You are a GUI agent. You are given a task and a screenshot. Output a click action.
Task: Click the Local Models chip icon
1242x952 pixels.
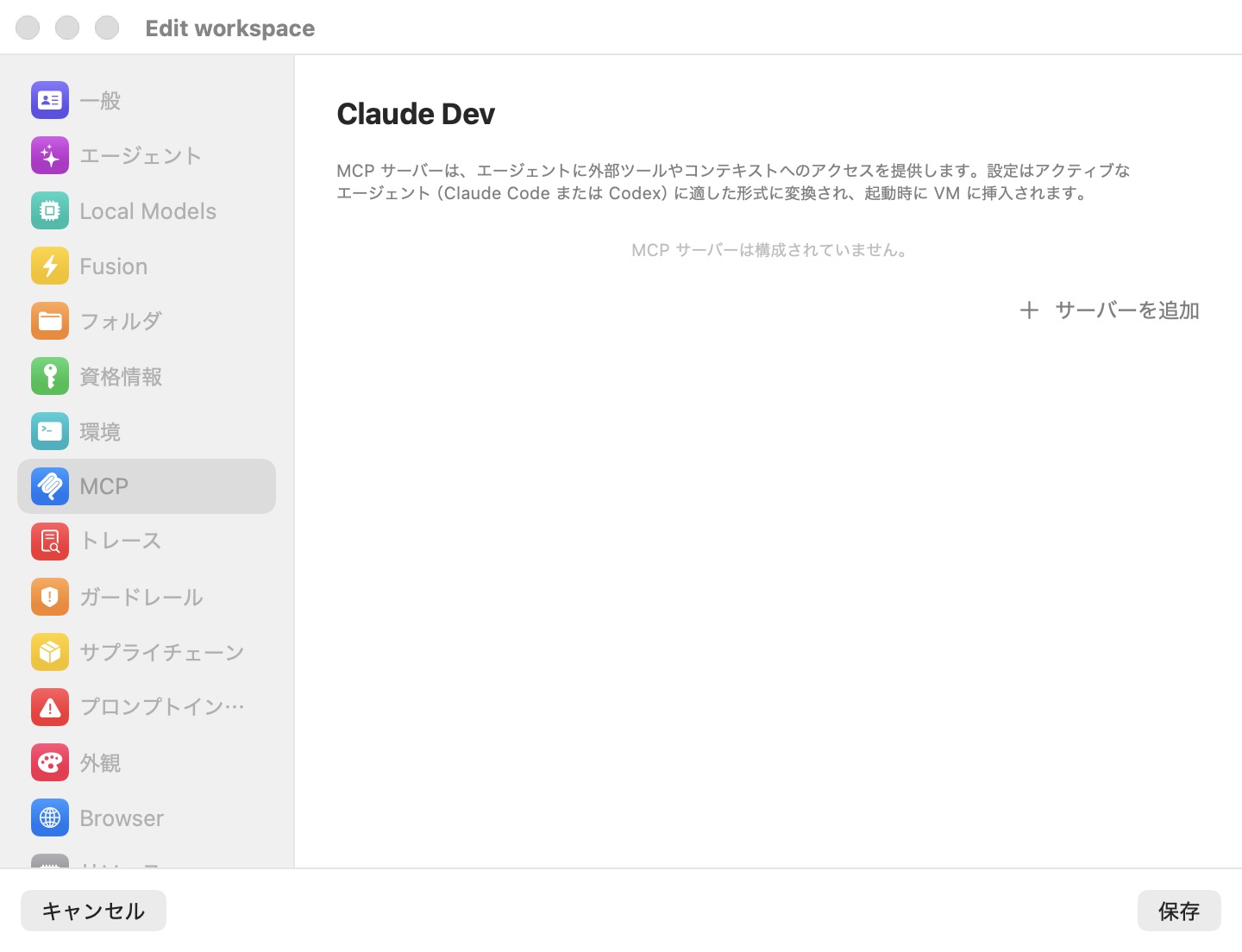point(50,210)
